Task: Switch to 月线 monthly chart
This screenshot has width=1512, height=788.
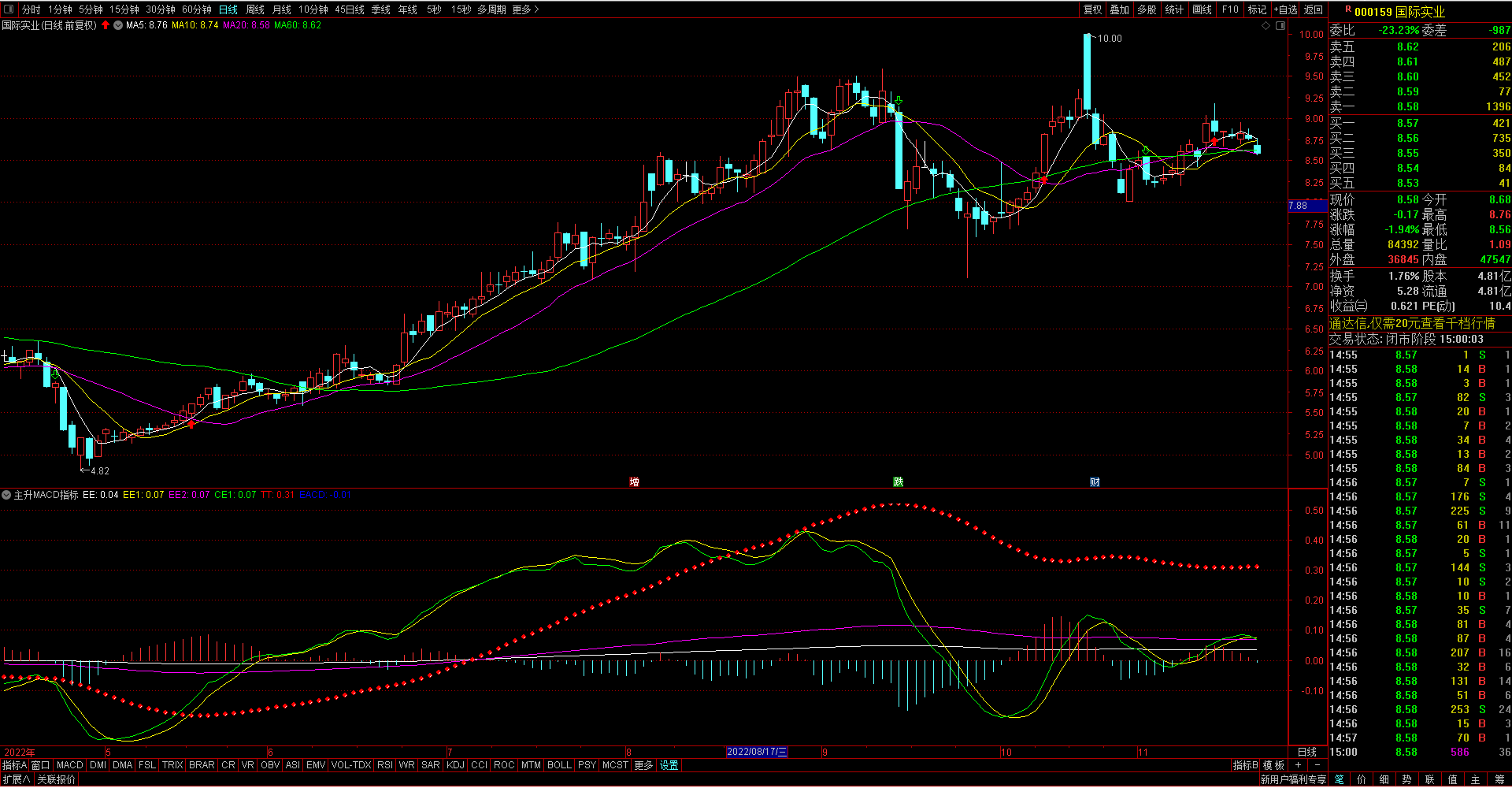Action: tap(282, 9)
